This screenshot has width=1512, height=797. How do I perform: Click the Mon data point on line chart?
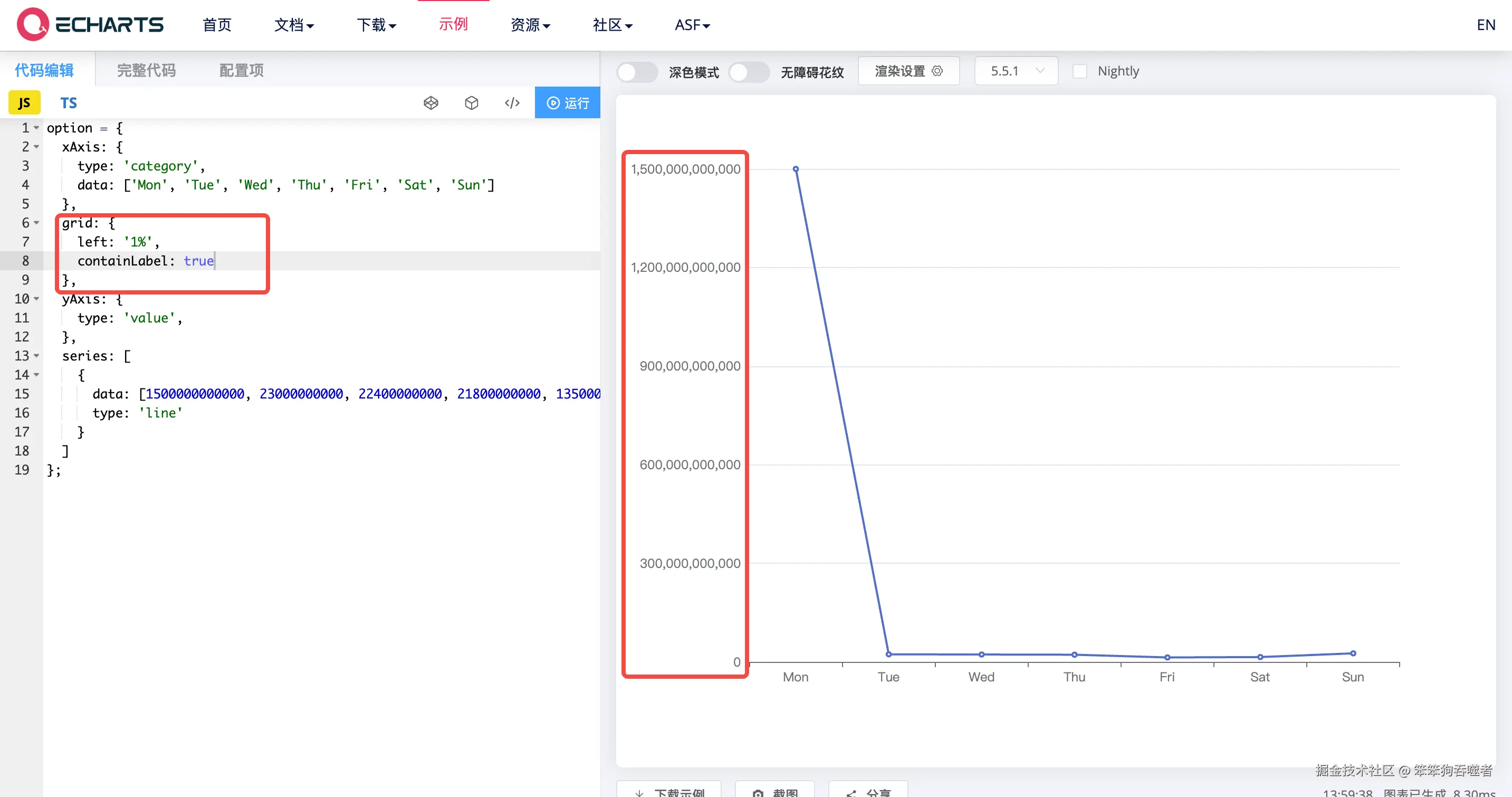pyautogui.click(x=796, y=169)
